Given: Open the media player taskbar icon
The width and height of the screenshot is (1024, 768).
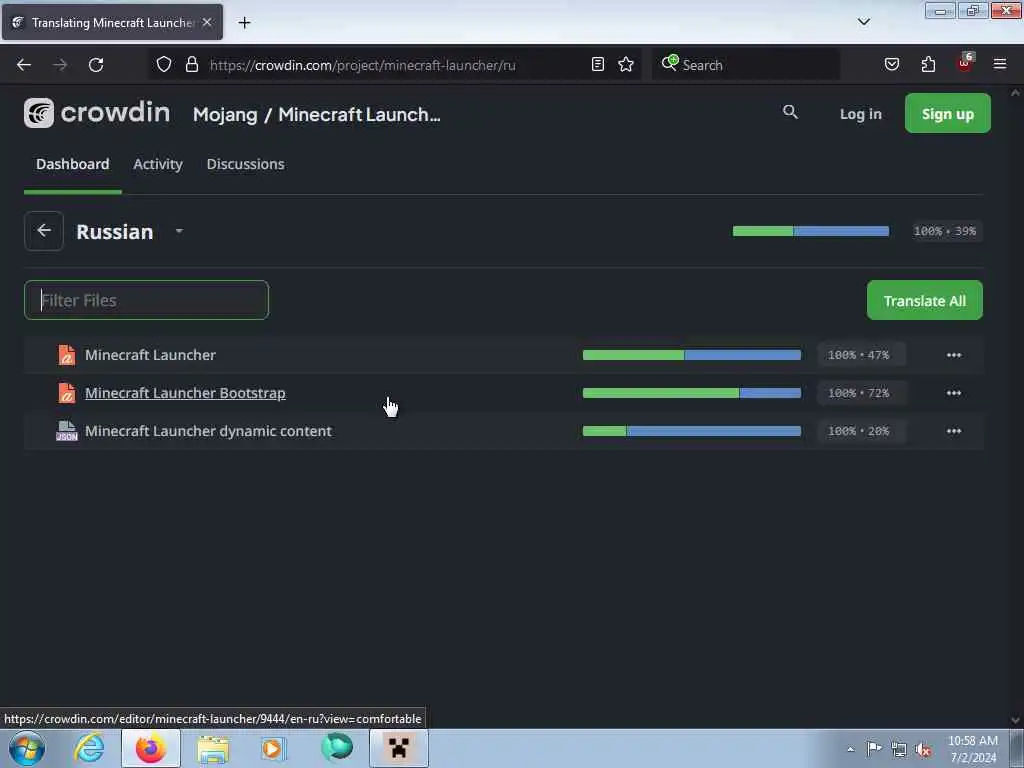Looking at the screenshot, I should point(274,748).
